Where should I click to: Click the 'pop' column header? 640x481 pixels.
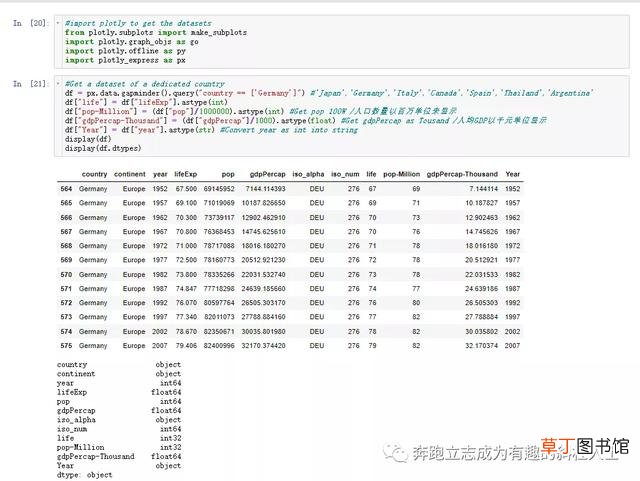(228, 174)
